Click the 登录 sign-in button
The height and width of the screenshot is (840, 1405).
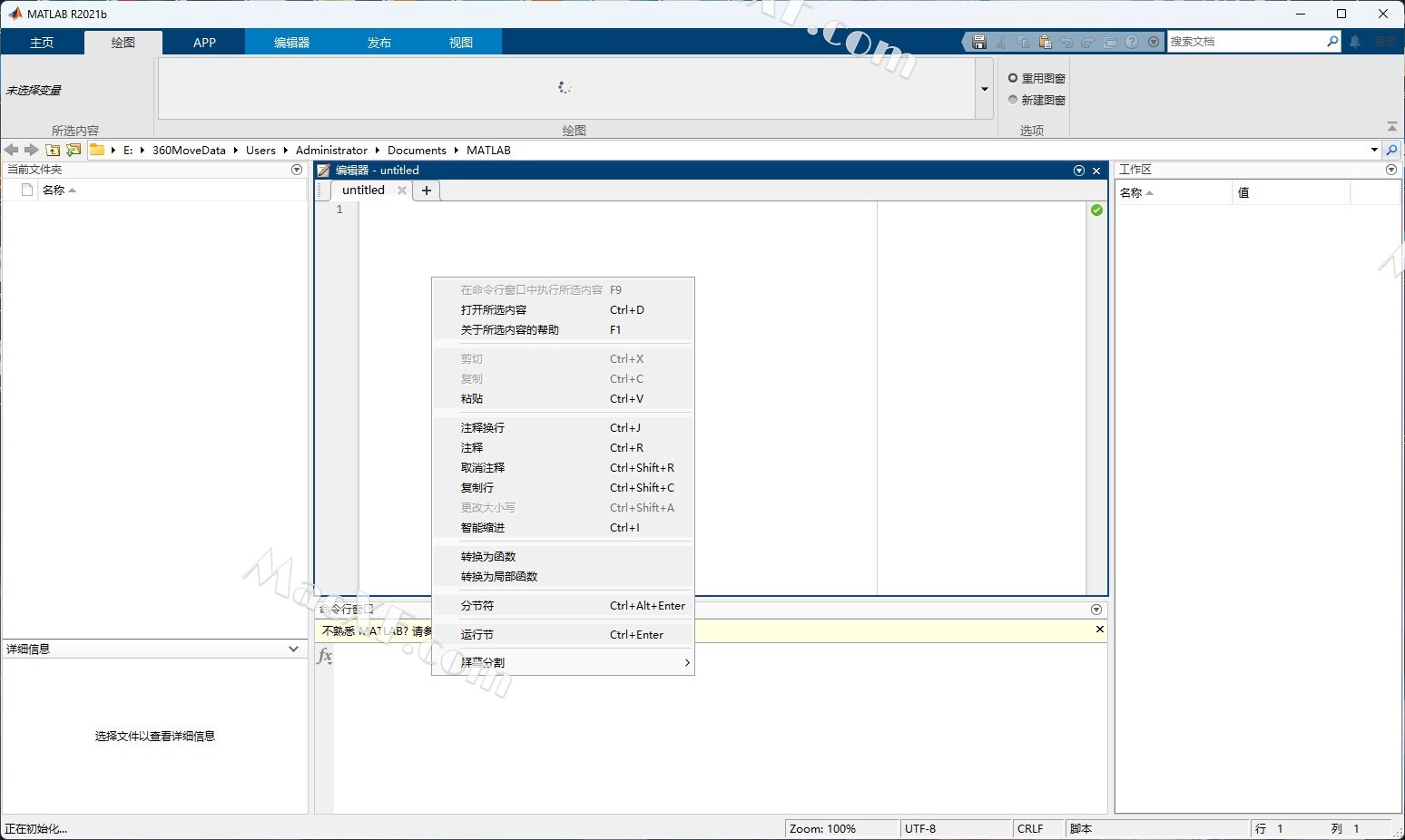[x=1384, y=42]
